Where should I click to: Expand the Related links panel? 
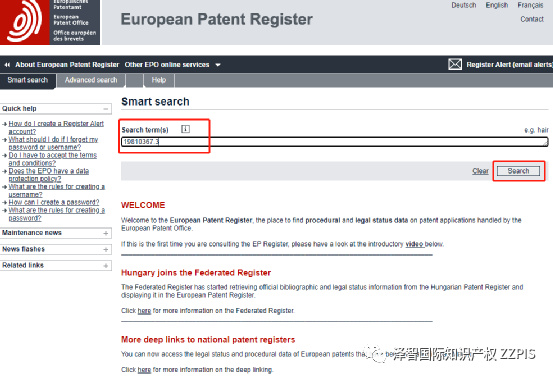coord(105,265)
